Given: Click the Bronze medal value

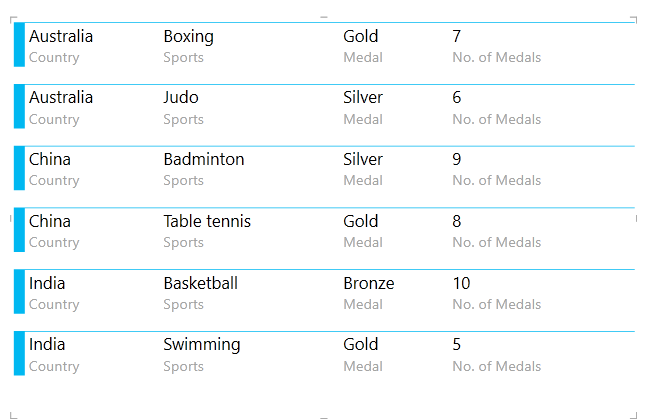Looking at the screenshot, I should (368, 284).
